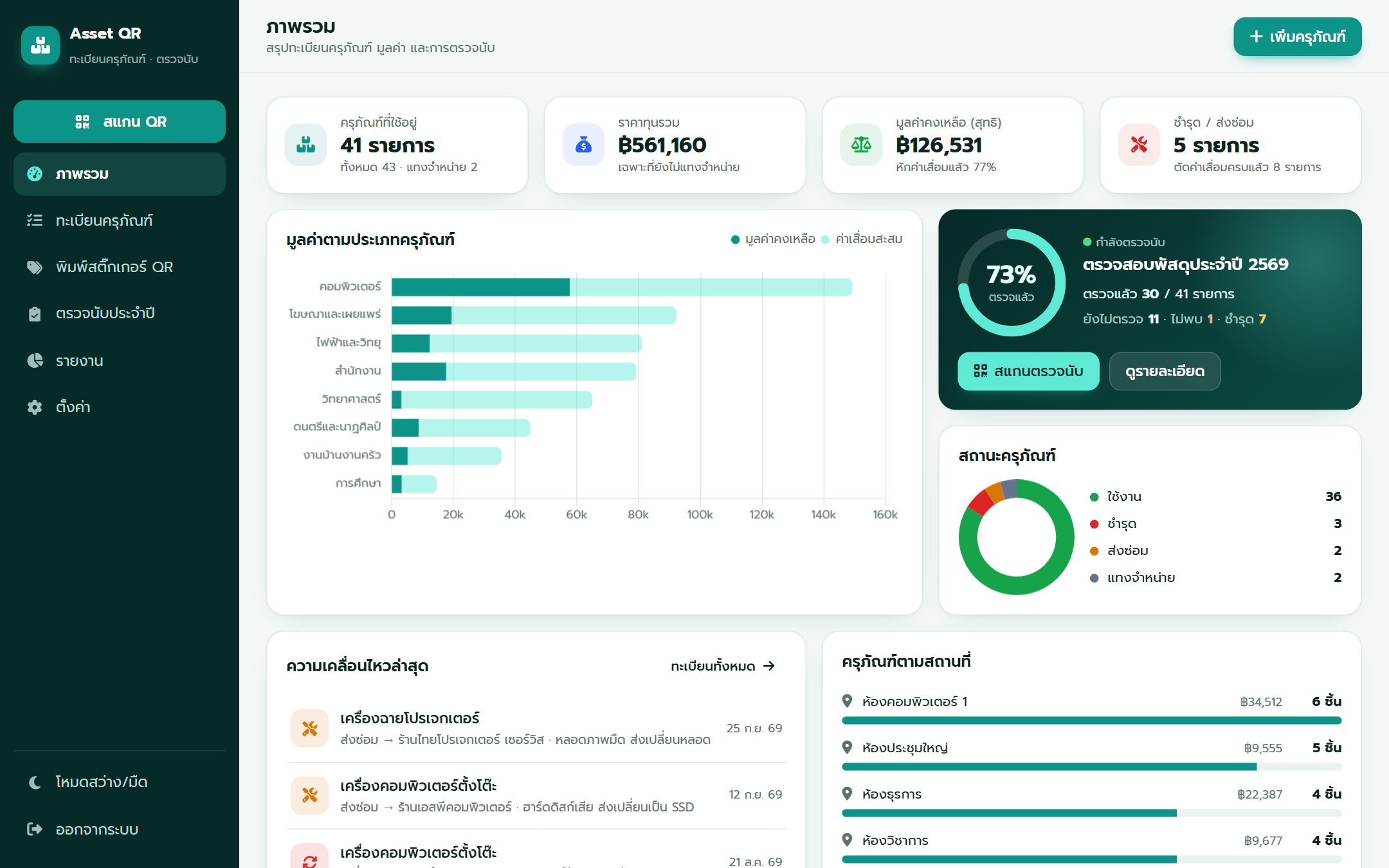Open ทะเบียนครุภัณฑ์ from sidebar menu
This screenshot has width=1389, height=868.
120,221
